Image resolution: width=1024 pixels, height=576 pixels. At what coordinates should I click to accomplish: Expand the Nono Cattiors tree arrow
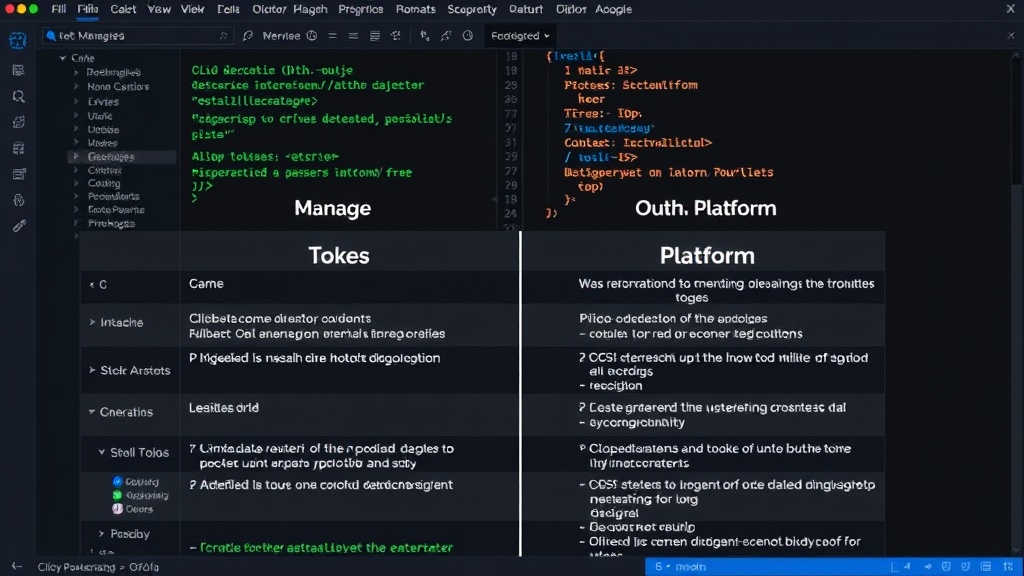point(76,86)
